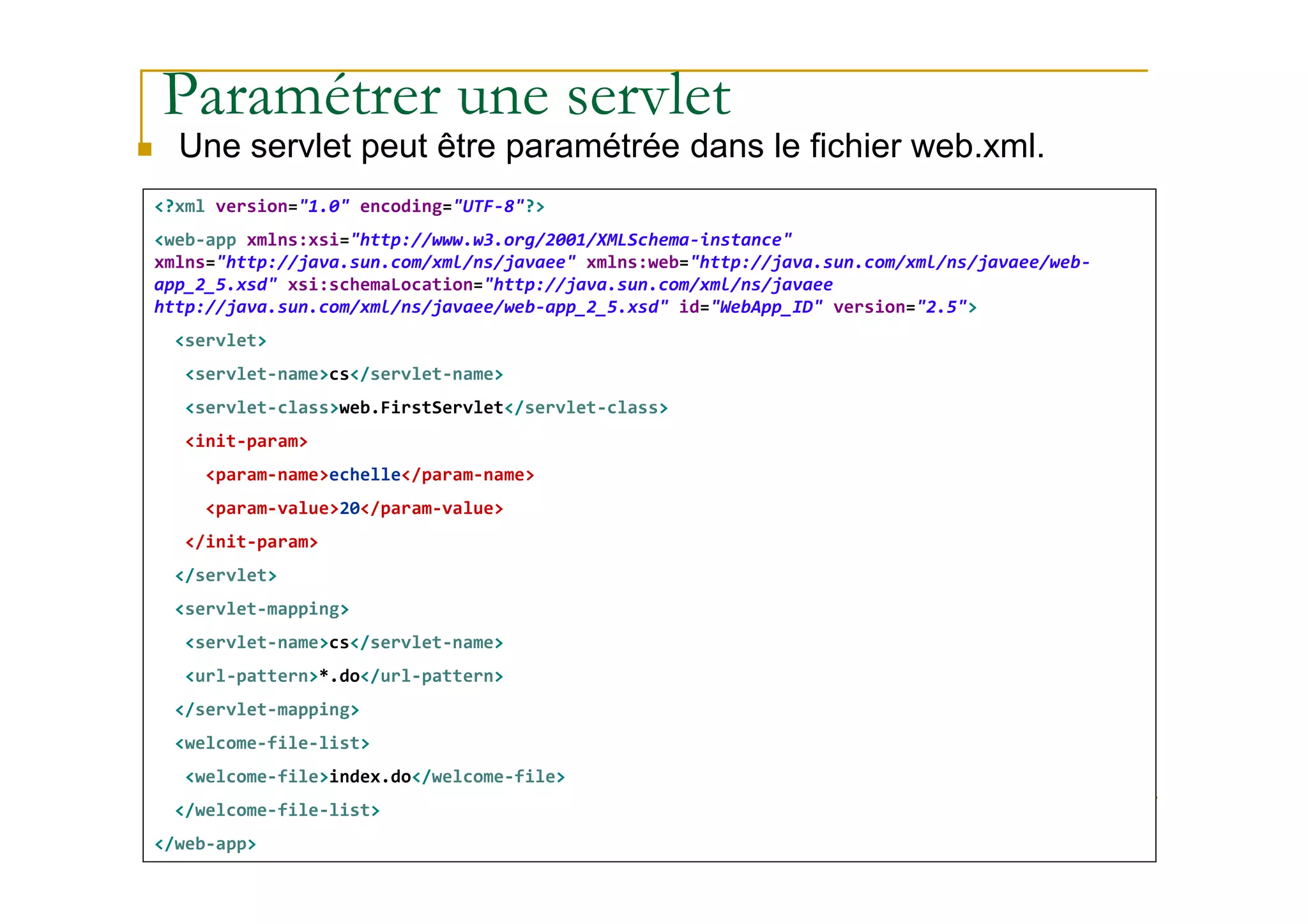Click the id="WebApp_ID" attribute
The height and width of the screenshot is (924, 1308).
click(750, 307)
